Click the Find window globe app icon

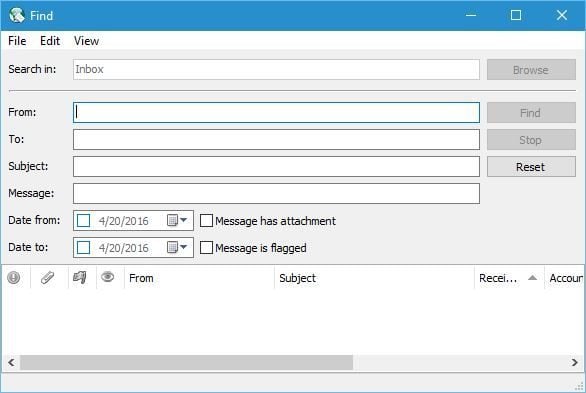(17, 15)
